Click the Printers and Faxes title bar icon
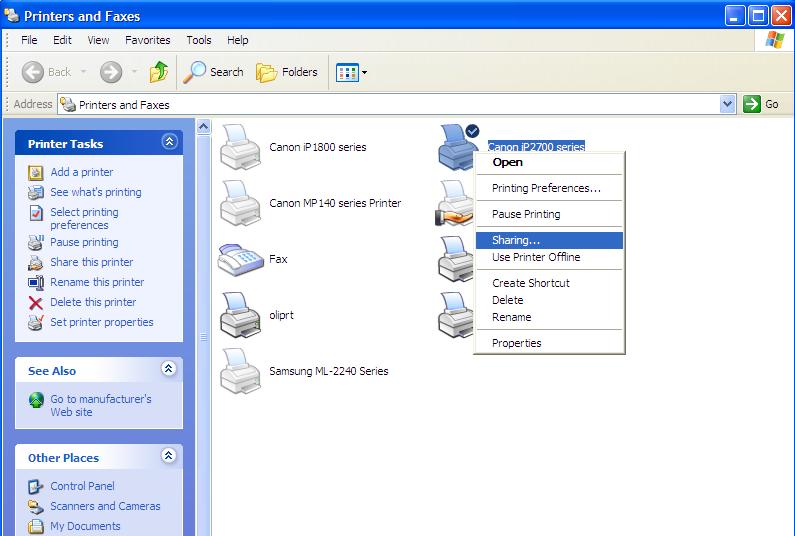This screenshot has width=795, height=536. click(11, 15)
